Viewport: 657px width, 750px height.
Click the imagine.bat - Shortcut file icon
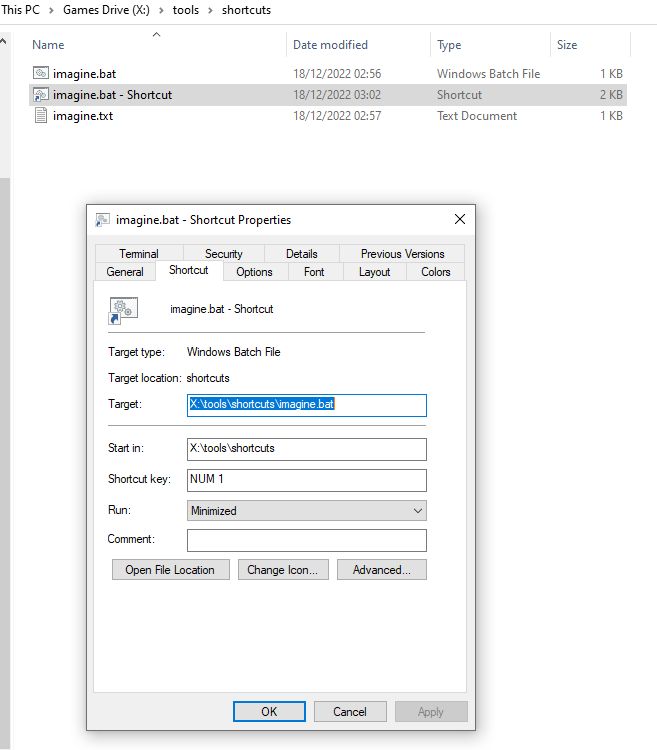point(41,94)
